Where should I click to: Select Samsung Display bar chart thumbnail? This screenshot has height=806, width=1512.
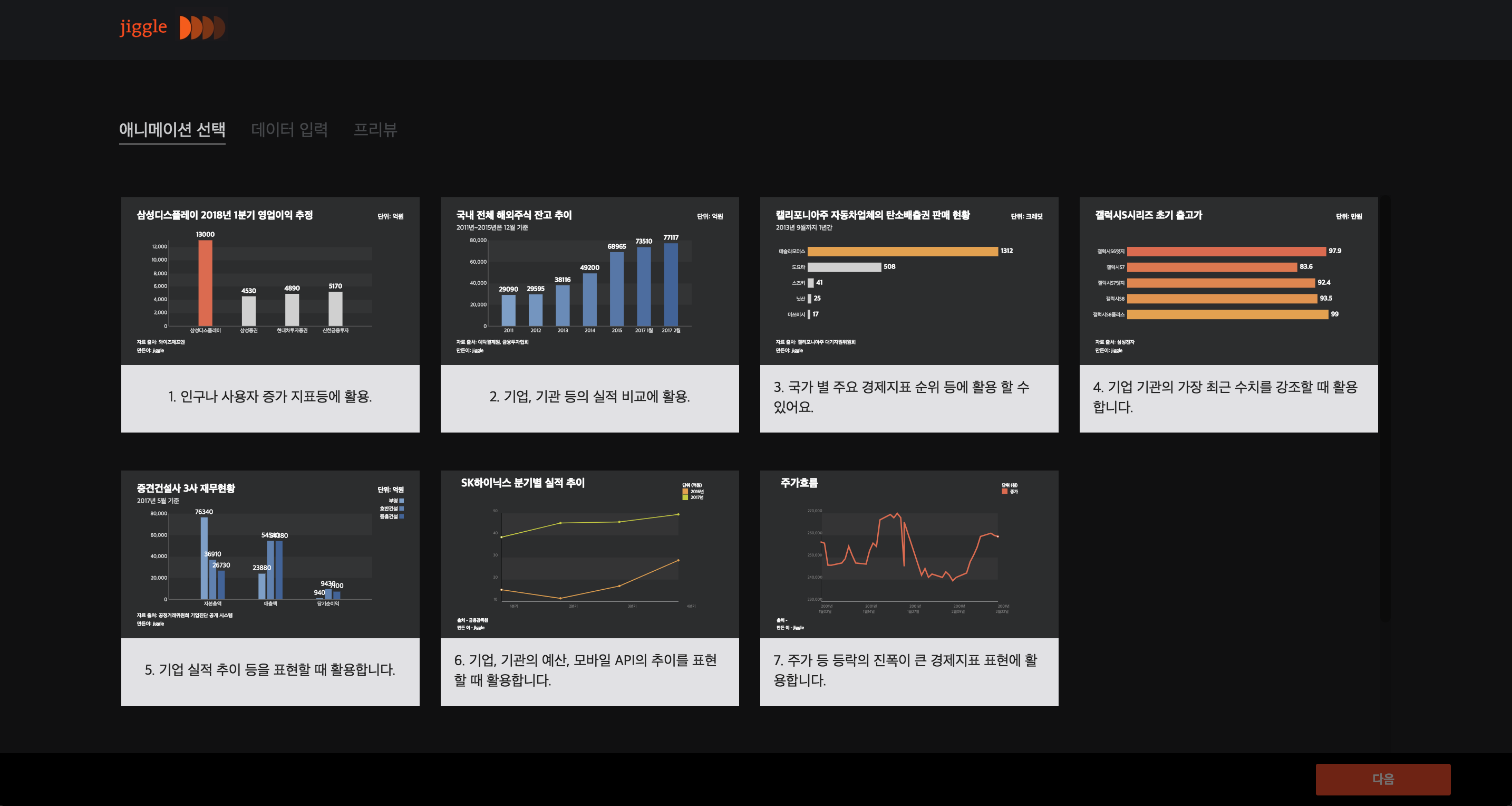[270, 281]
